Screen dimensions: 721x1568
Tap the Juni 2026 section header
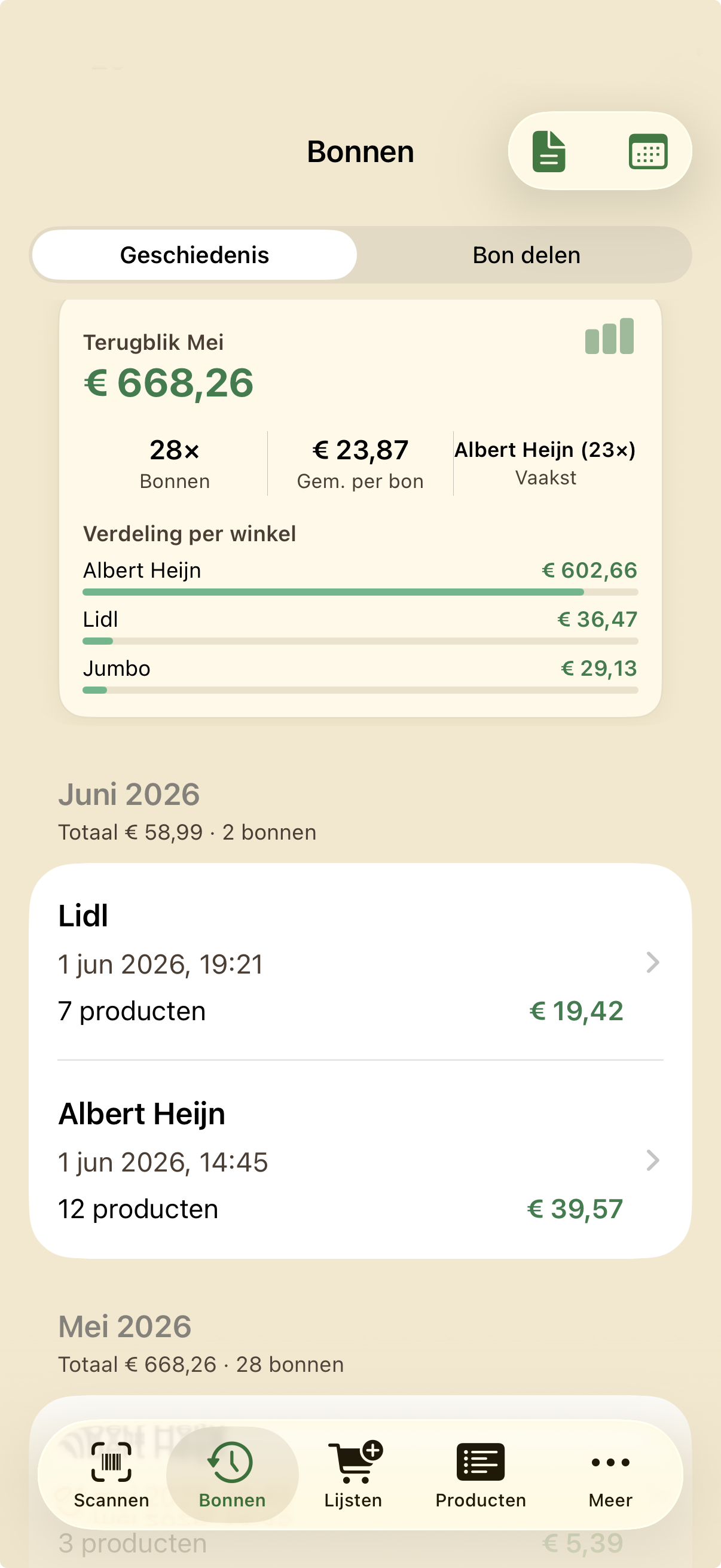pos(129,794)
